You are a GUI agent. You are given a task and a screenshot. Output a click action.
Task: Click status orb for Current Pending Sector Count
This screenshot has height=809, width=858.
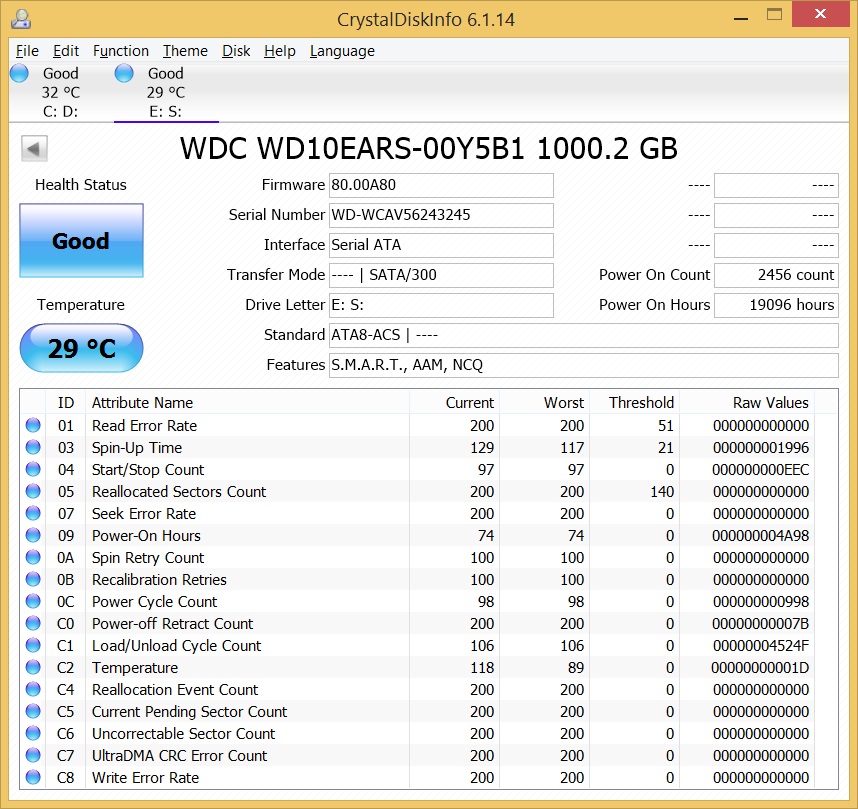pyautogui.click(x=33, y=711)
